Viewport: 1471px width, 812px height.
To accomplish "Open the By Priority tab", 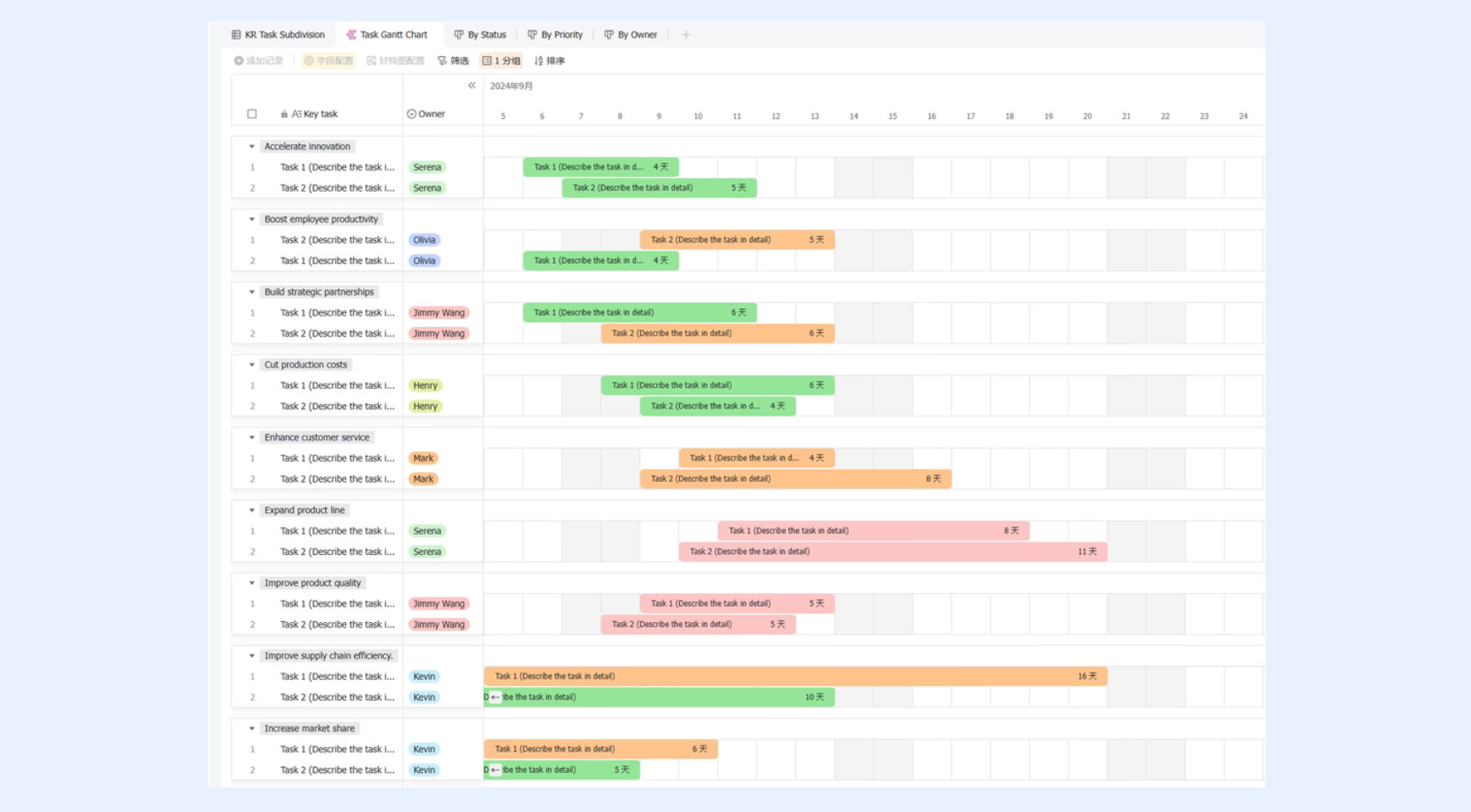I will tap(555, 35).
